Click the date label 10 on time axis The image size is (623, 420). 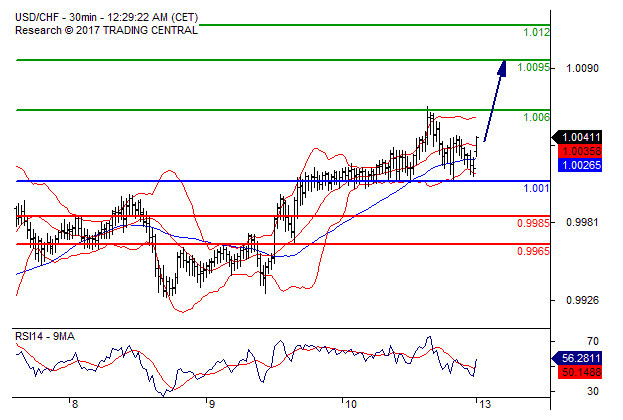tap(350, 405)
